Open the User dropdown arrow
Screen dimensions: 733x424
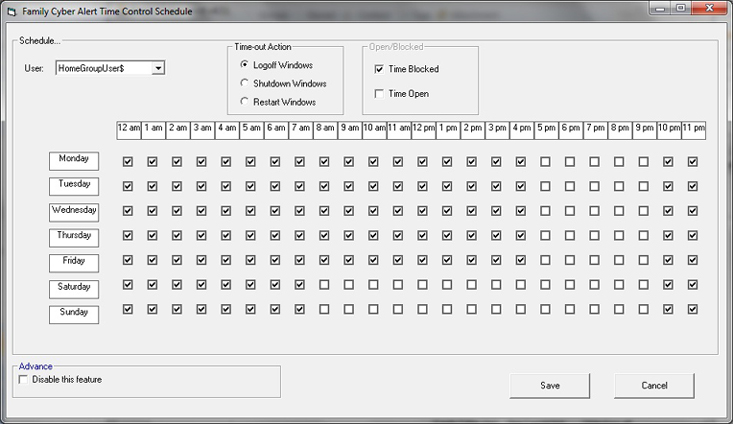tap(159, 68)
